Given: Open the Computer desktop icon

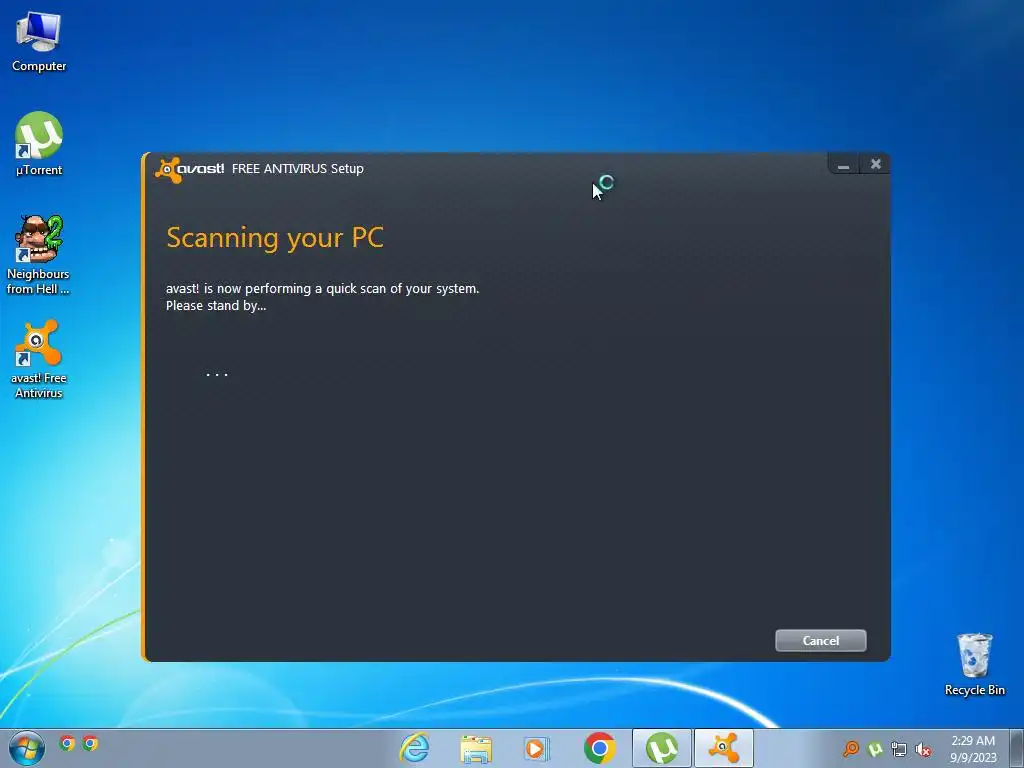Looking at the screenshot, I should (39, 42).
